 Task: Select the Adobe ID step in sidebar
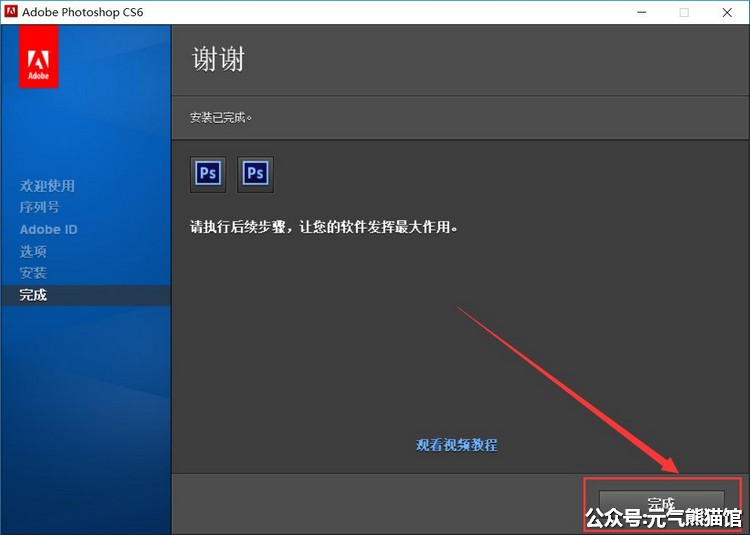point(48,229)
